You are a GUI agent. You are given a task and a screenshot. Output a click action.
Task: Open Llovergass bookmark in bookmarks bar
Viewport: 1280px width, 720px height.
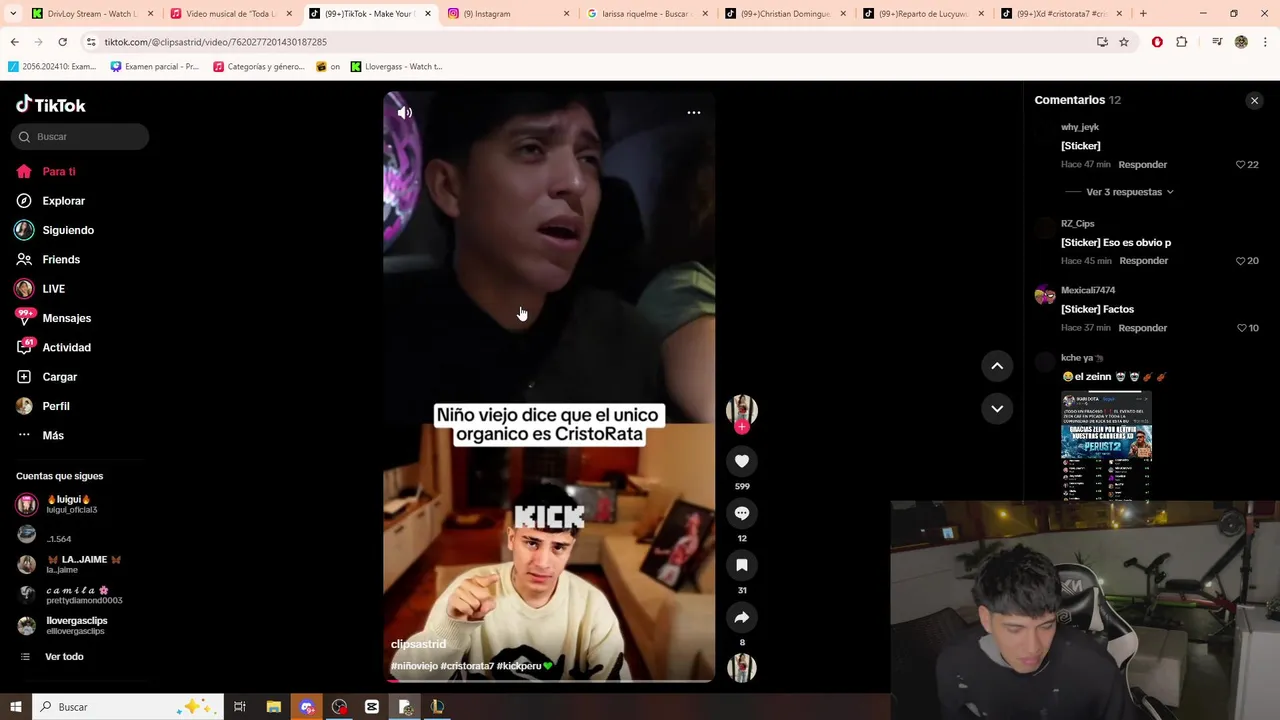point(396,67)
